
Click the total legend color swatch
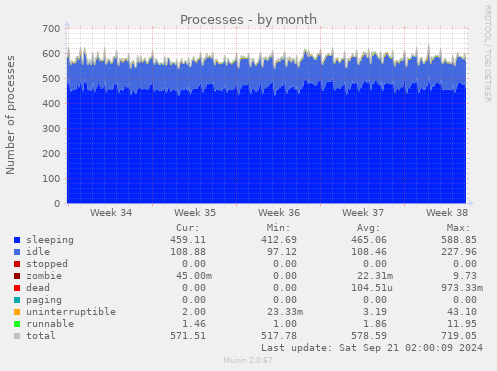[17, 336]
